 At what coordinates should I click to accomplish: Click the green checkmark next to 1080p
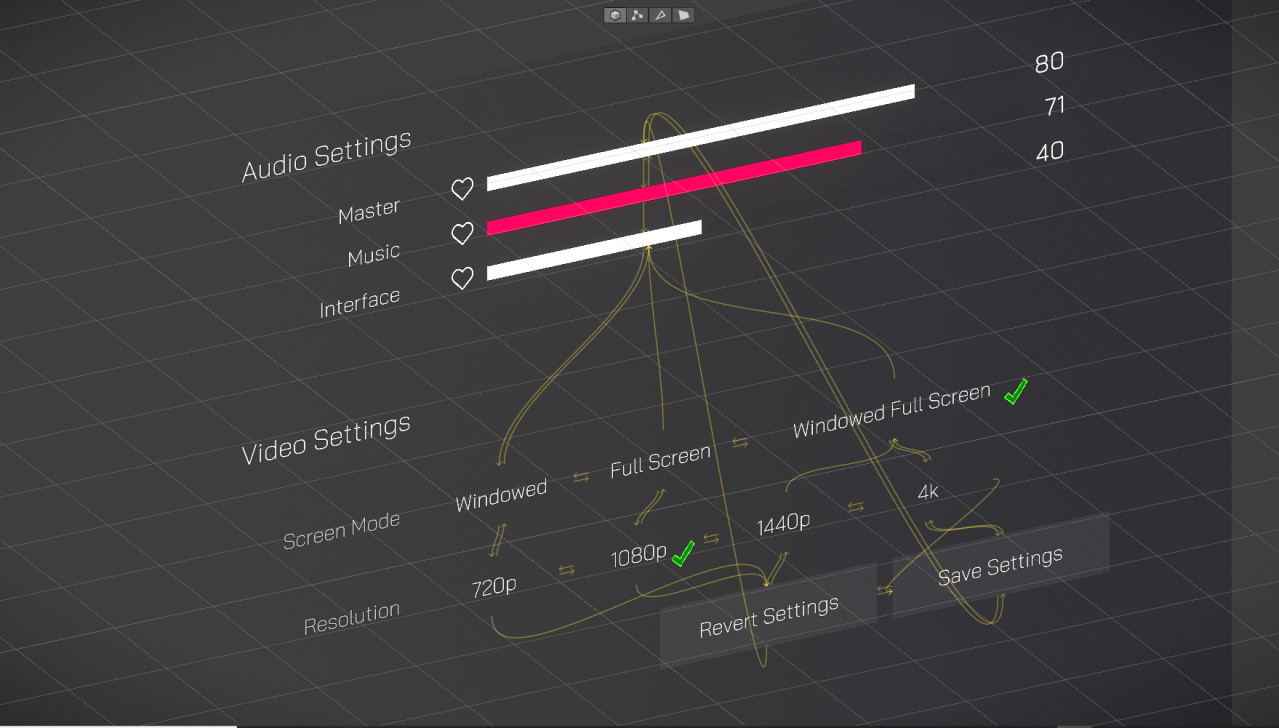684,553
